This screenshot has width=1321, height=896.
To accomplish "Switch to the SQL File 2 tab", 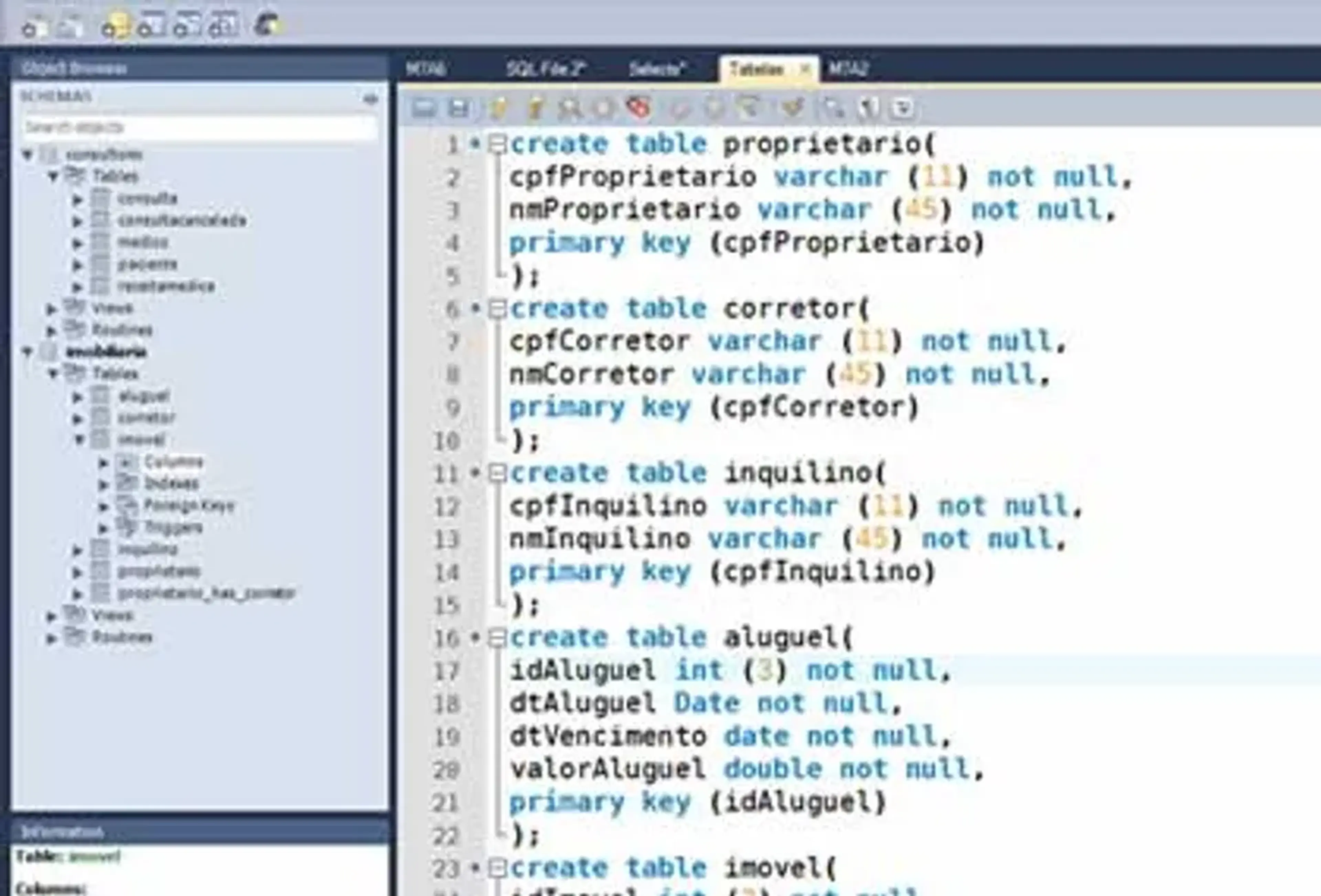I will point(545,69).
